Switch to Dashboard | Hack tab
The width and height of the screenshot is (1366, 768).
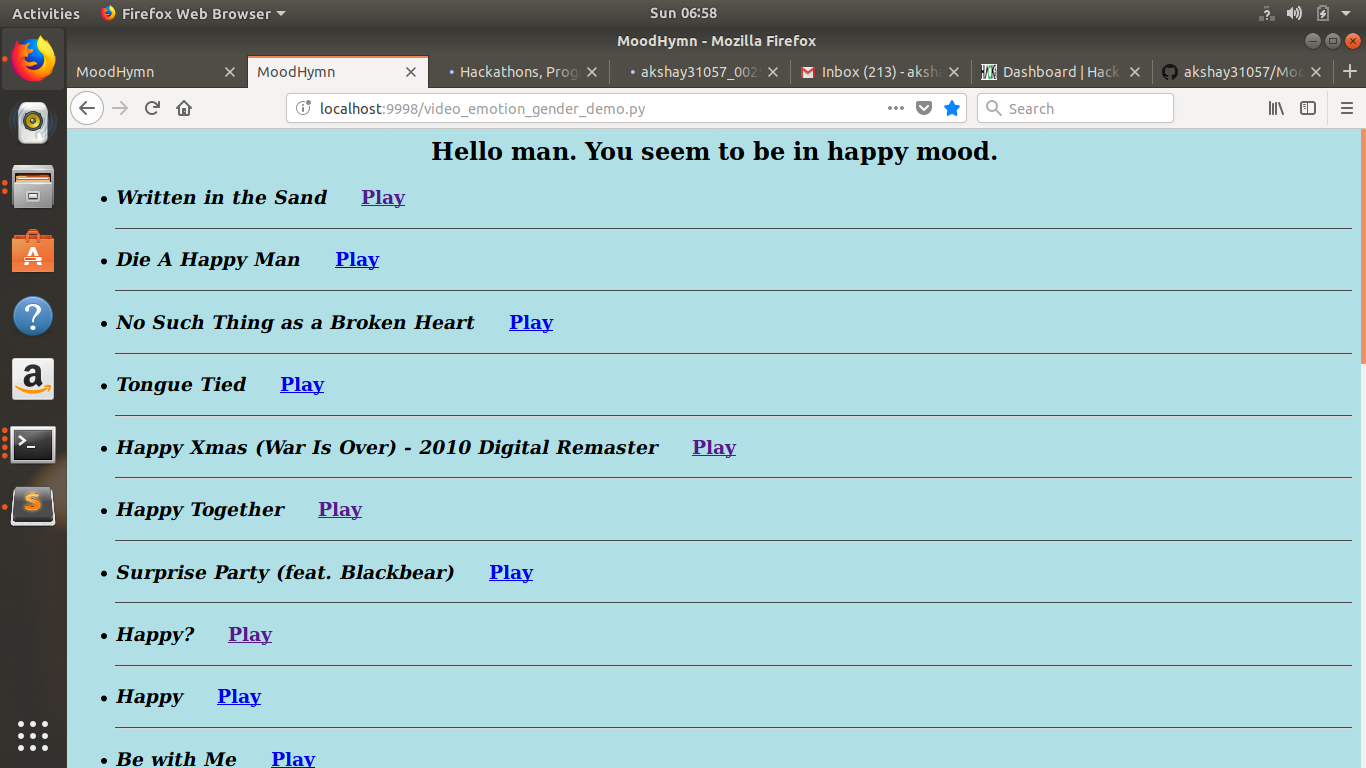1061,72
